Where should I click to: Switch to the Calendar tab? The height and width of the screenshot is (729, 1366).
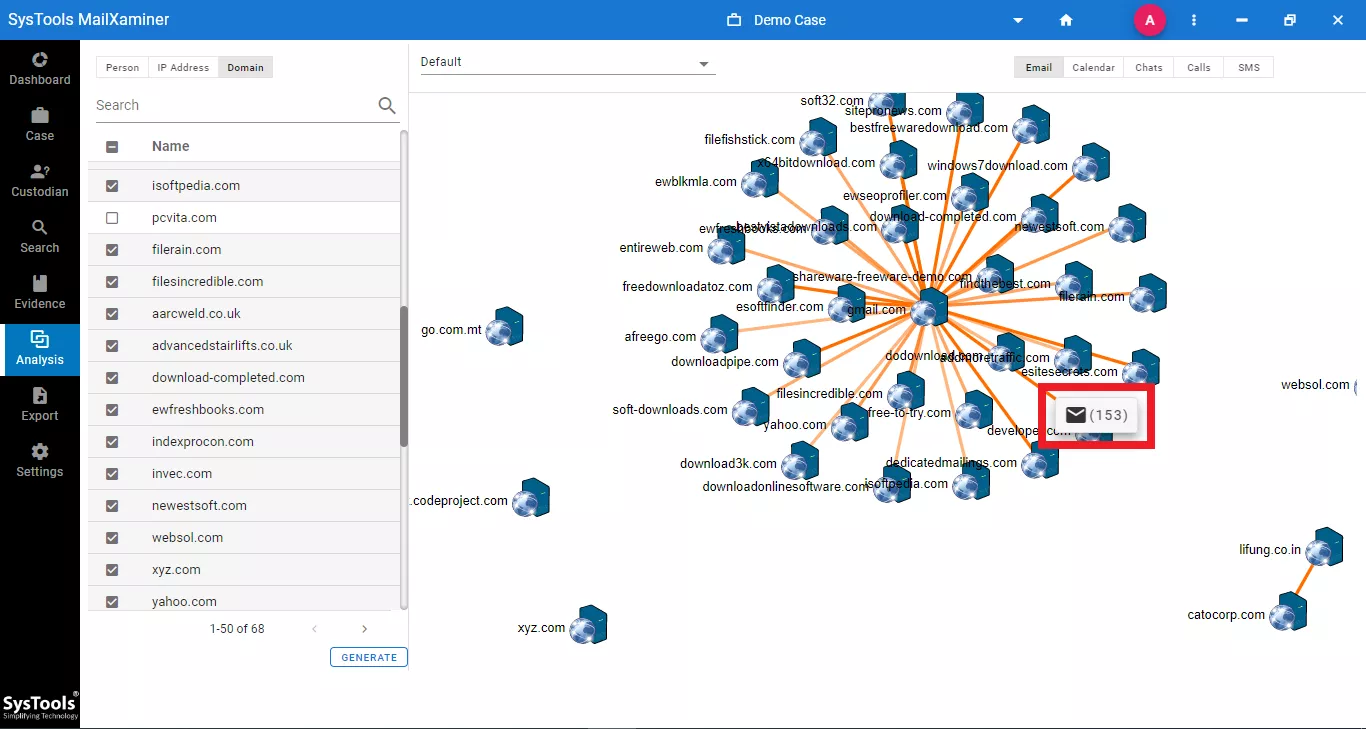(1093, 68)
